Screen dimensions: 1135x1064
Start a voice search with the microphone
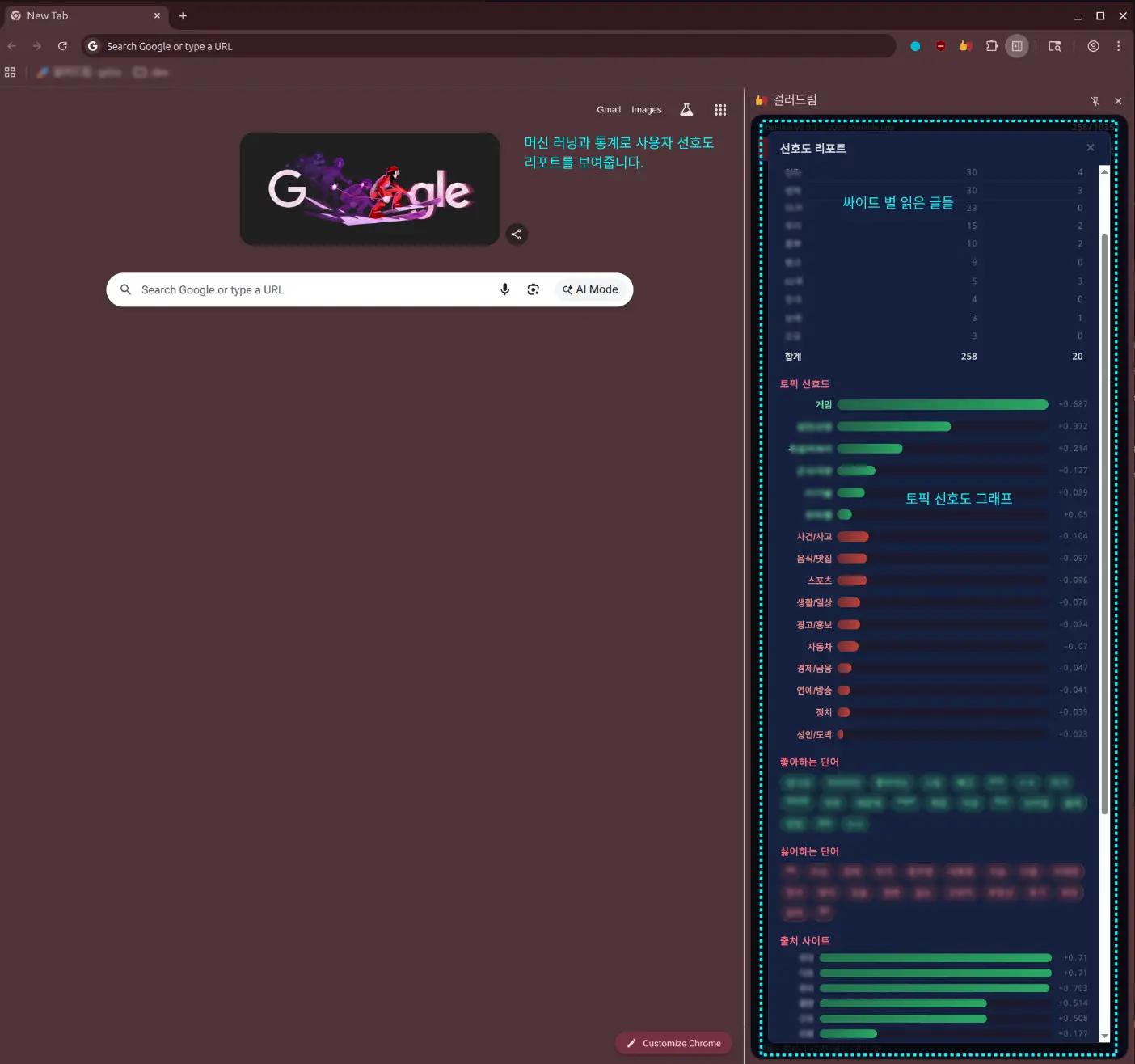click(x=504, y=289)
